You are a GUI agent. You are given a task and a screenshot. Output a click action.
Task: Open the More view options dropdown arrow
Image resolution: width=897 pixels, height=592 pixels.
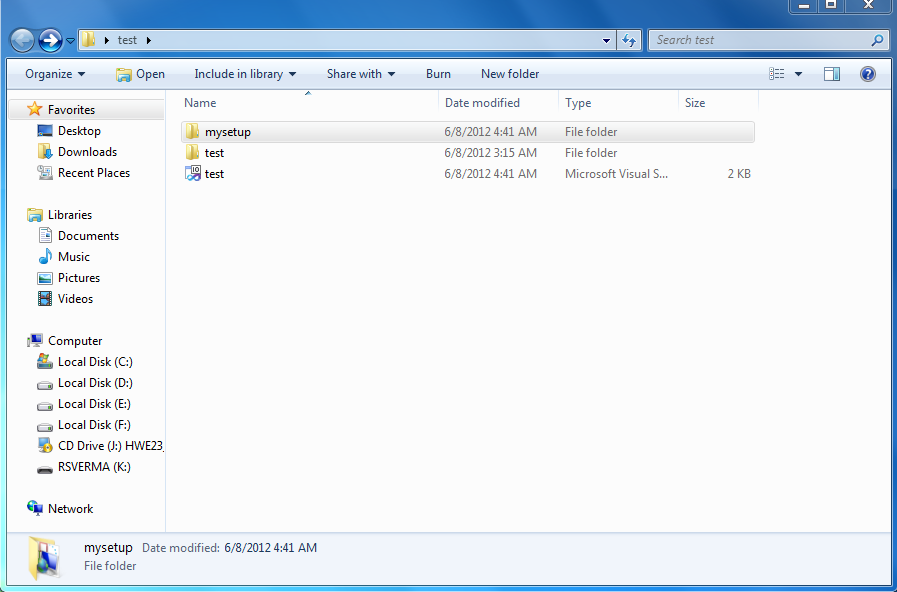coord(799,74)
